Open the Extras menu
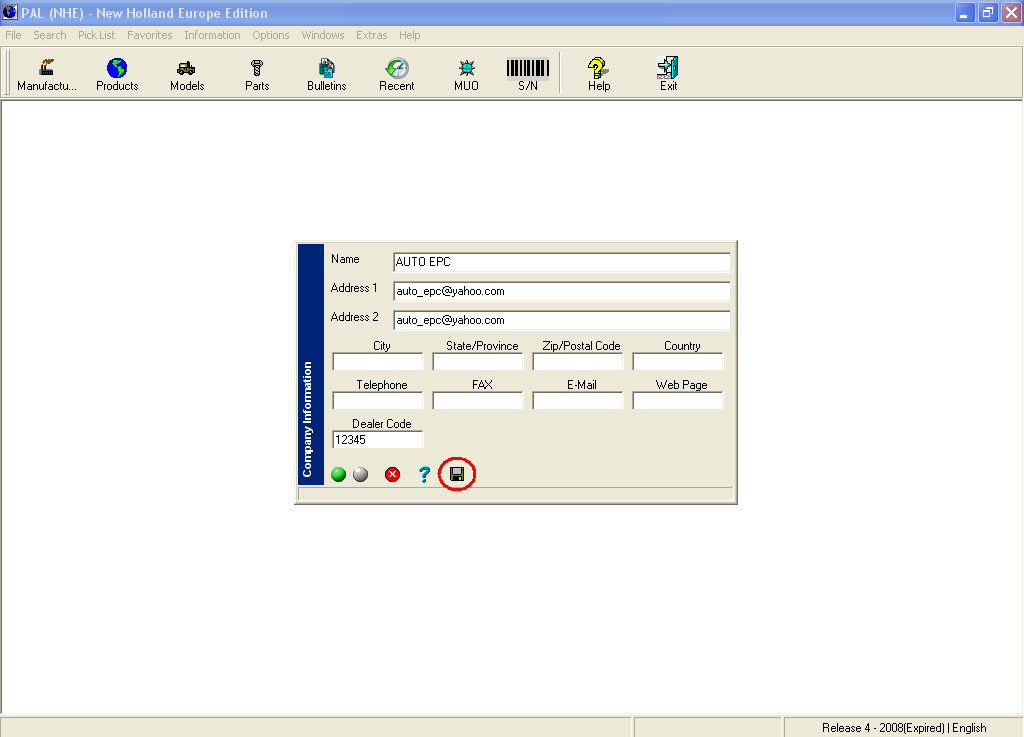Screen dimensions: 1024x737 (372, 35)
